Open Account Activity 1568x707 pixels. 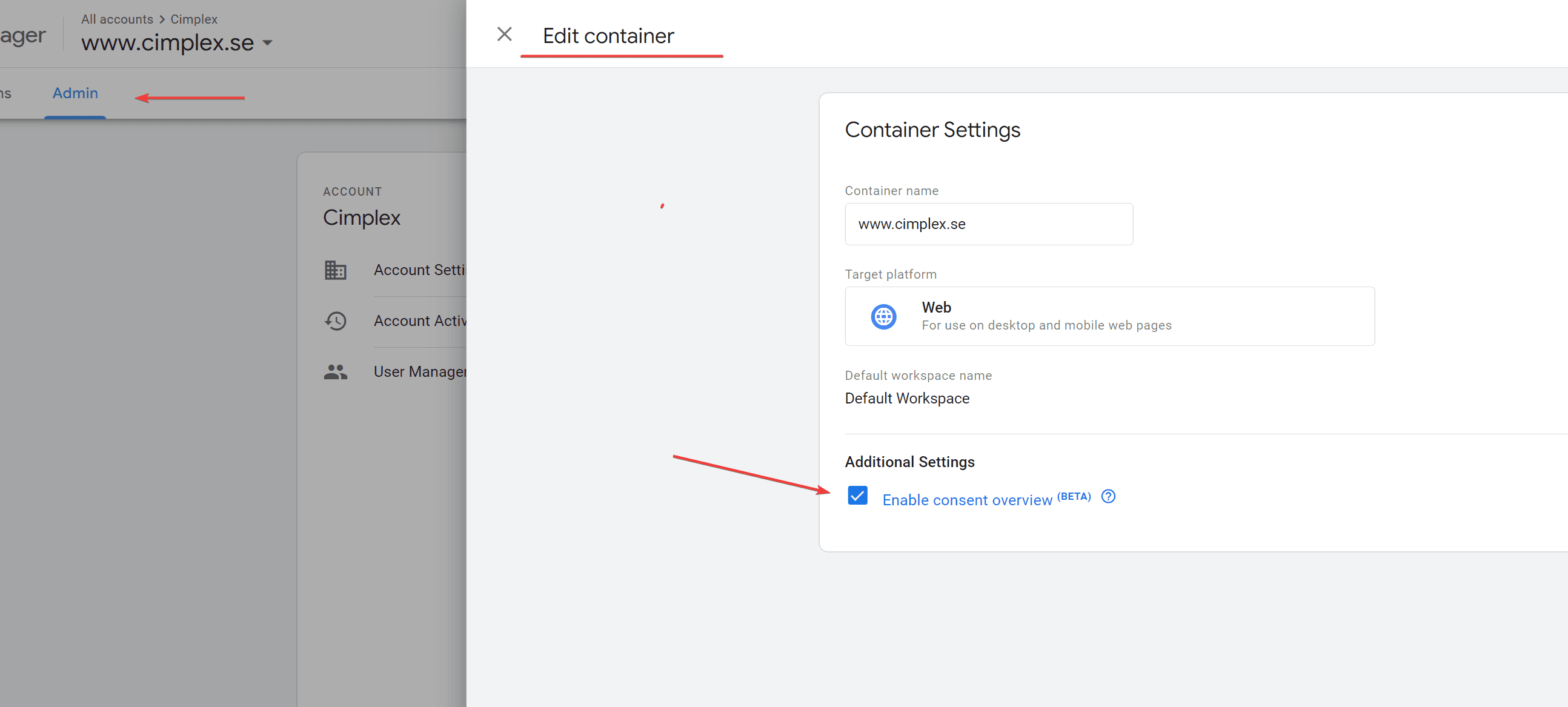[420, 320]
